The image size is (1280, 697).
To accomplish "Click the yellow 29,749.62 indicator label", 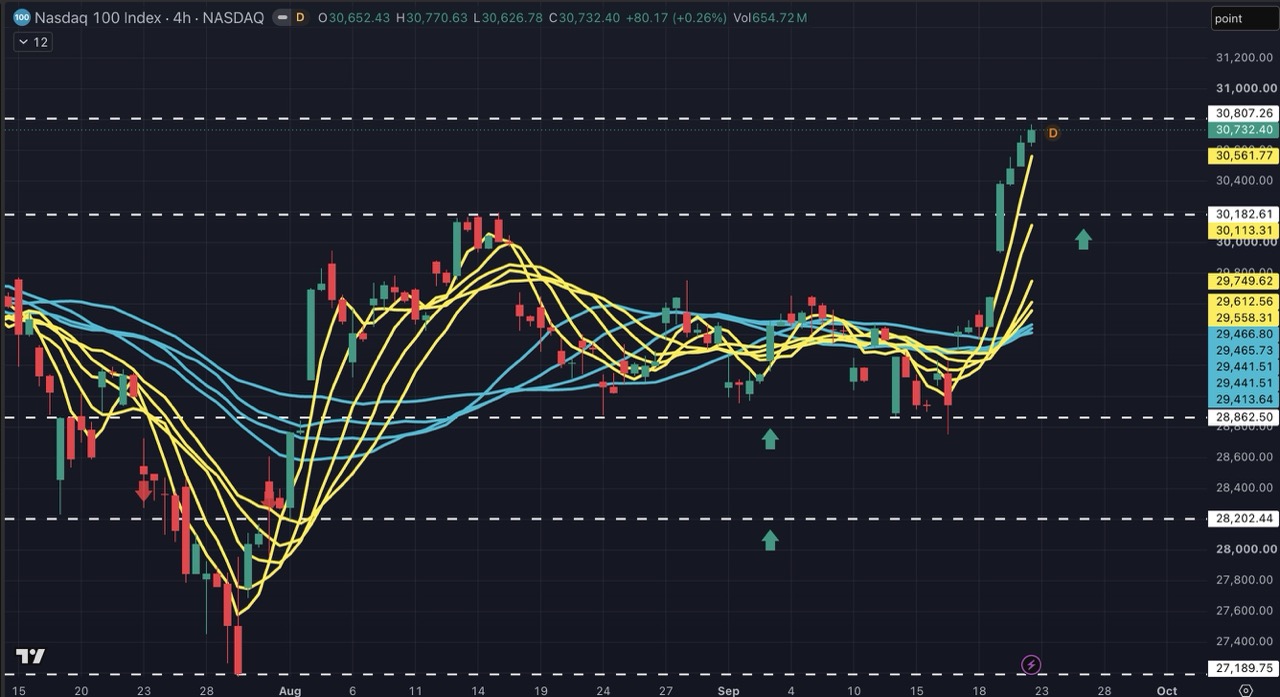I will point(1243,282).
